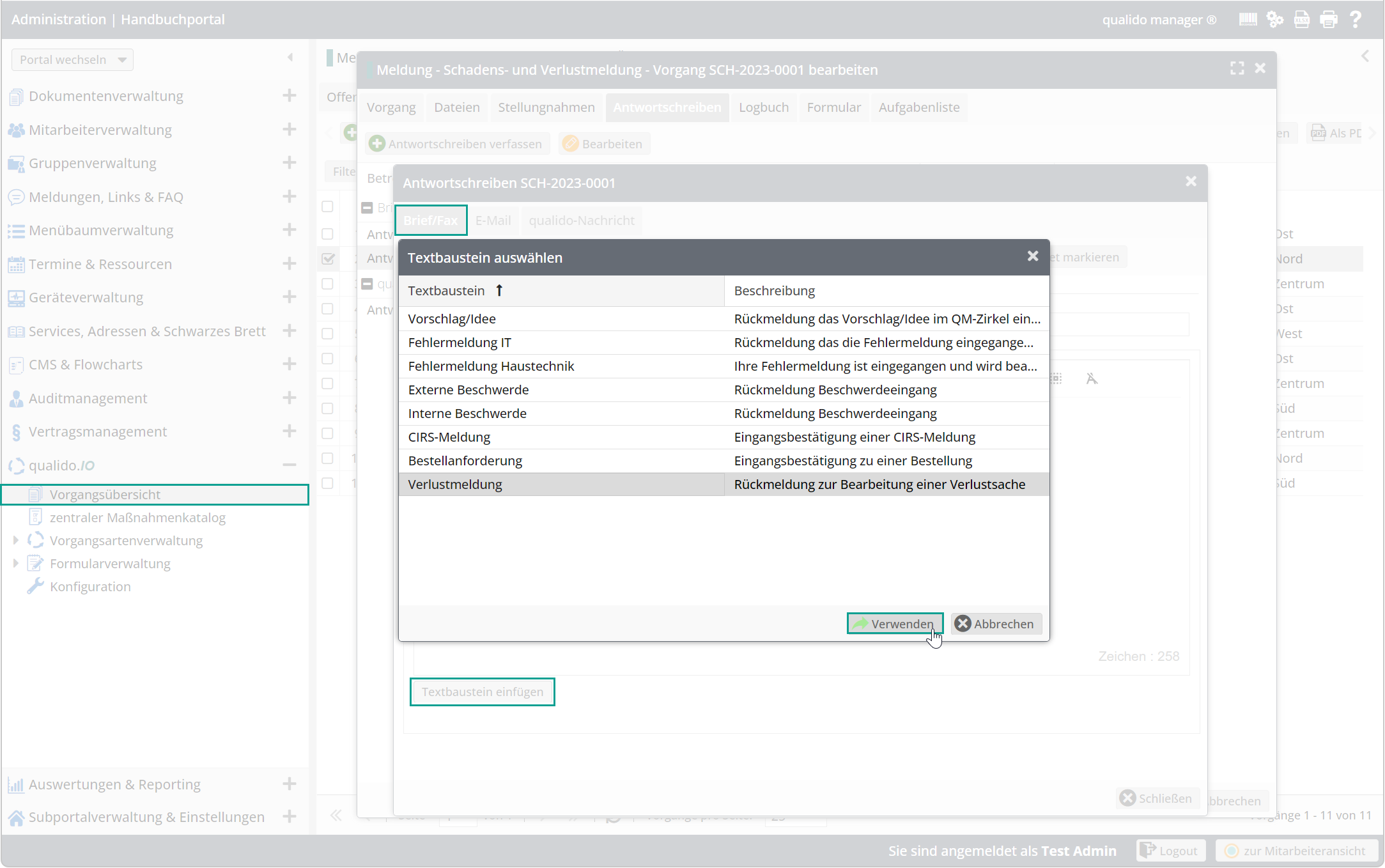
Task: Click the Auswertungen & Reporting chart icon
Action: pos(16,784)
